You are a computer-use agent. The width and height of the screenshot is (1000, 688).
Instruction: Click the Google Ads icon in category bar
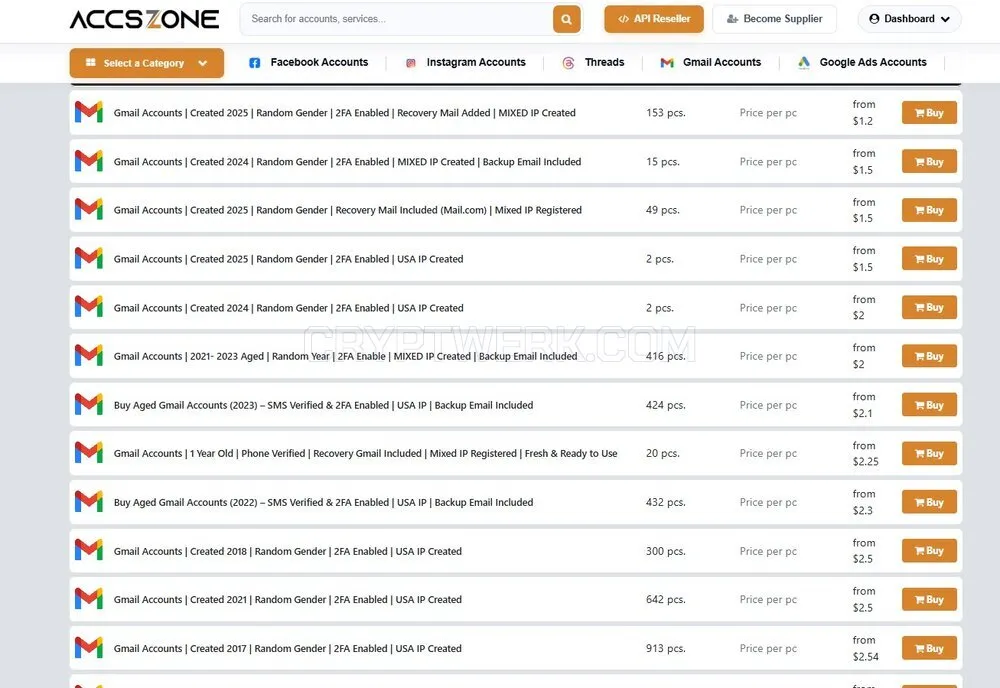804,62
